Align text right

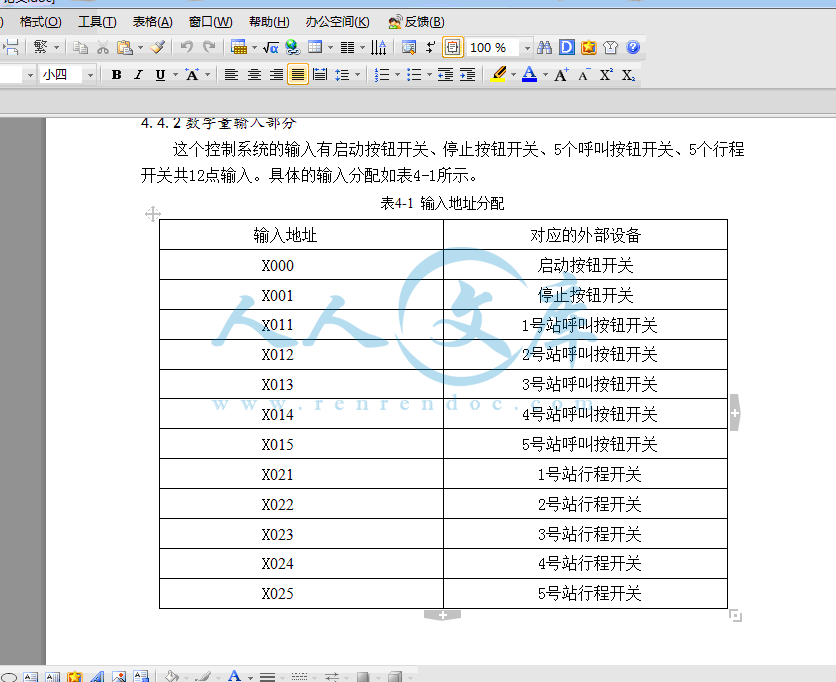(x=276, y=75)
